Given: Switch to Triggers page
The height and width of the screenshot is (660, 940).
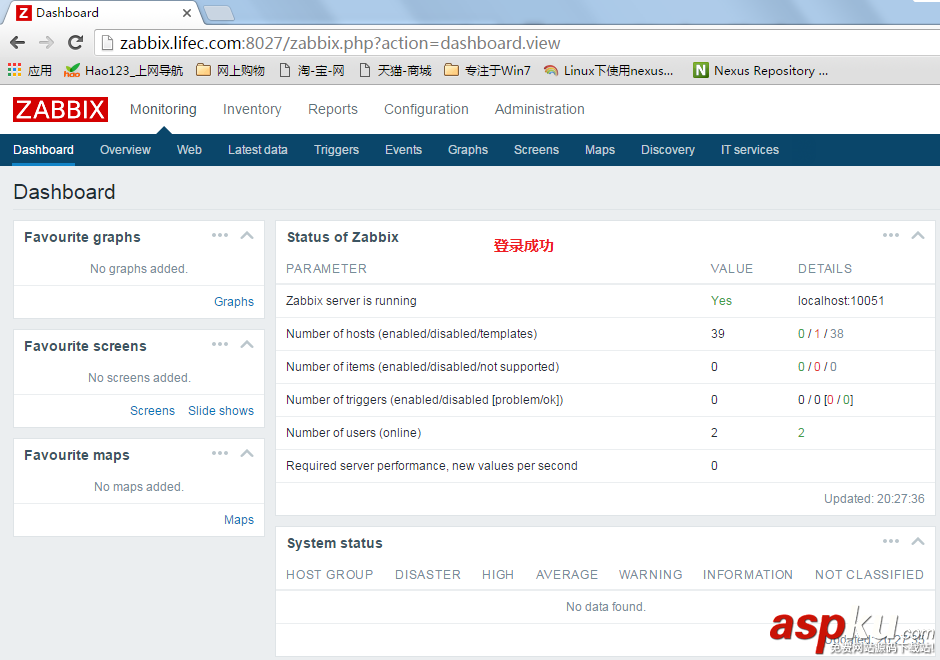Looking at the screenshot, I should [x=336, y=150].
